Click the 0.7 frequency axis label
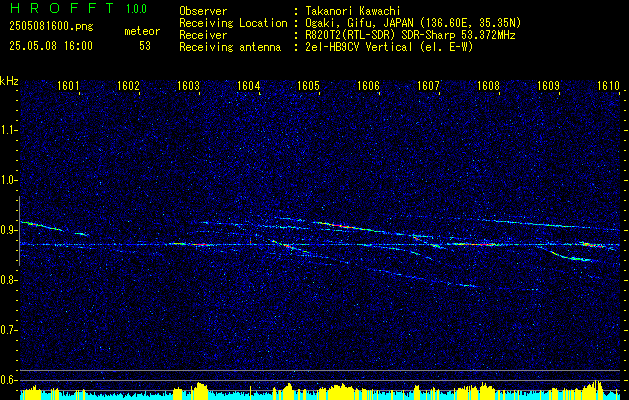Image resolution: width=629 pixels, height=400 pixels. point(8,330)
